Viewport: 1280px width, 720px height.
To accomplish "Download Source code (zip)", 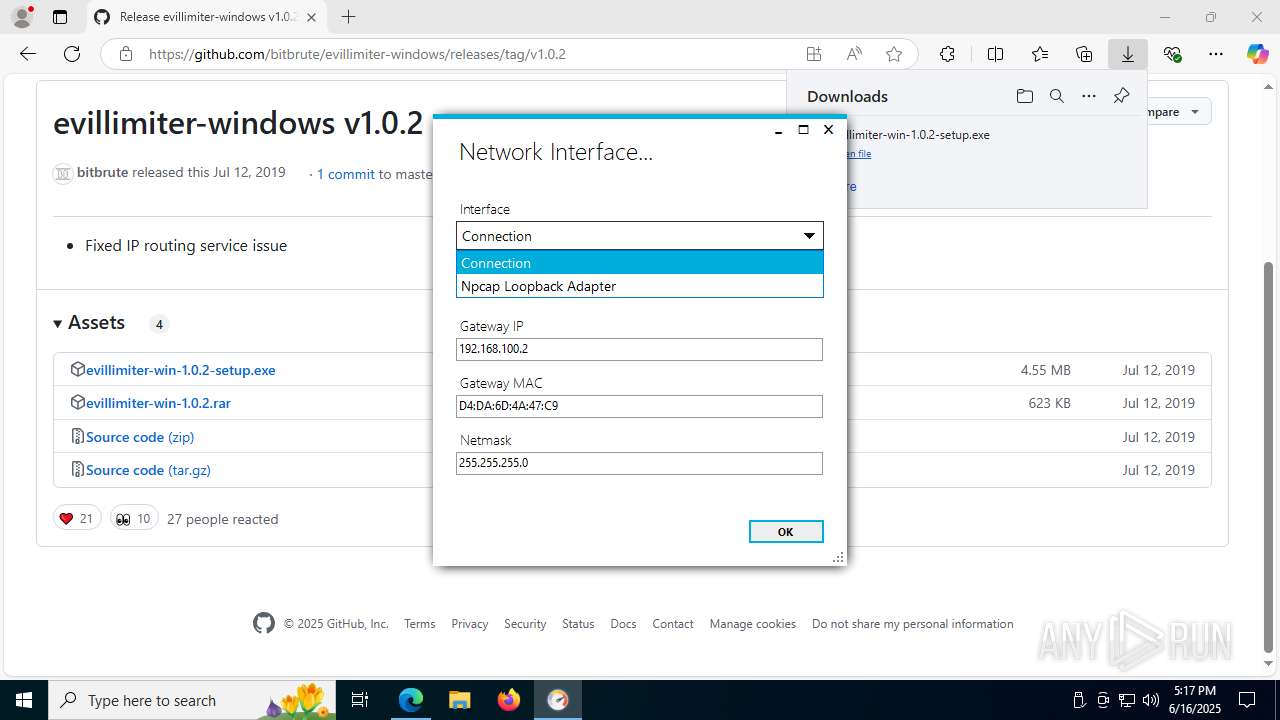I will [x=140, y=437].
